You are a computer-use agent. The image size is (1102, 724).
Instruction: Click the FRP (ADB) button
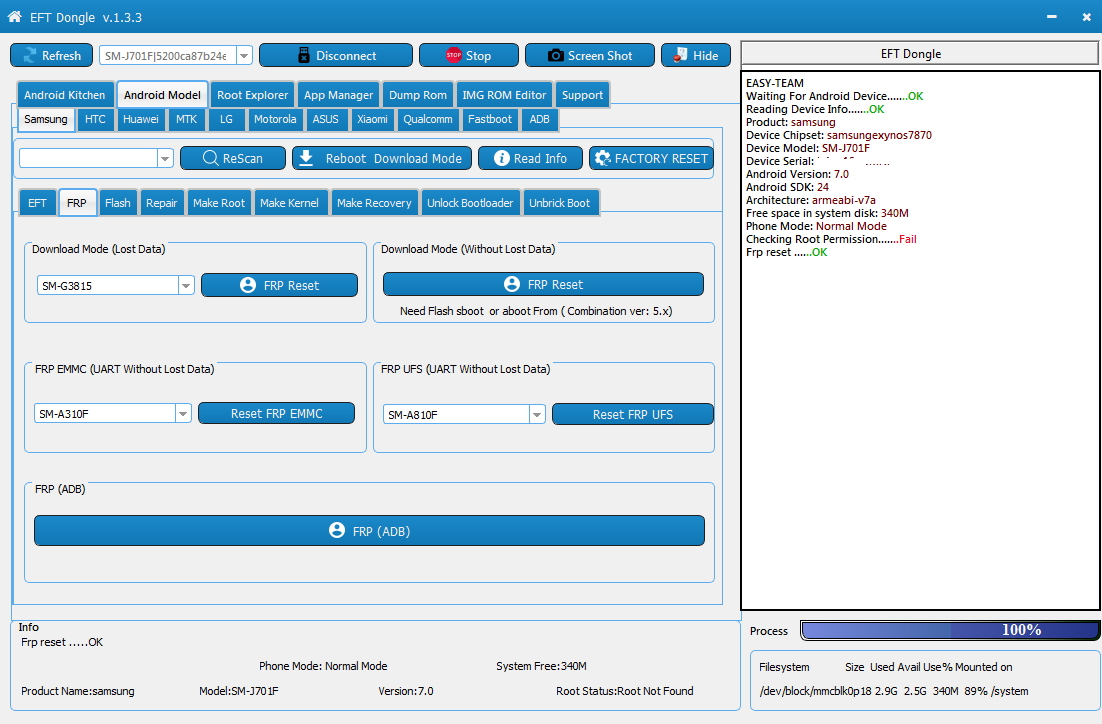coord(369,531)
